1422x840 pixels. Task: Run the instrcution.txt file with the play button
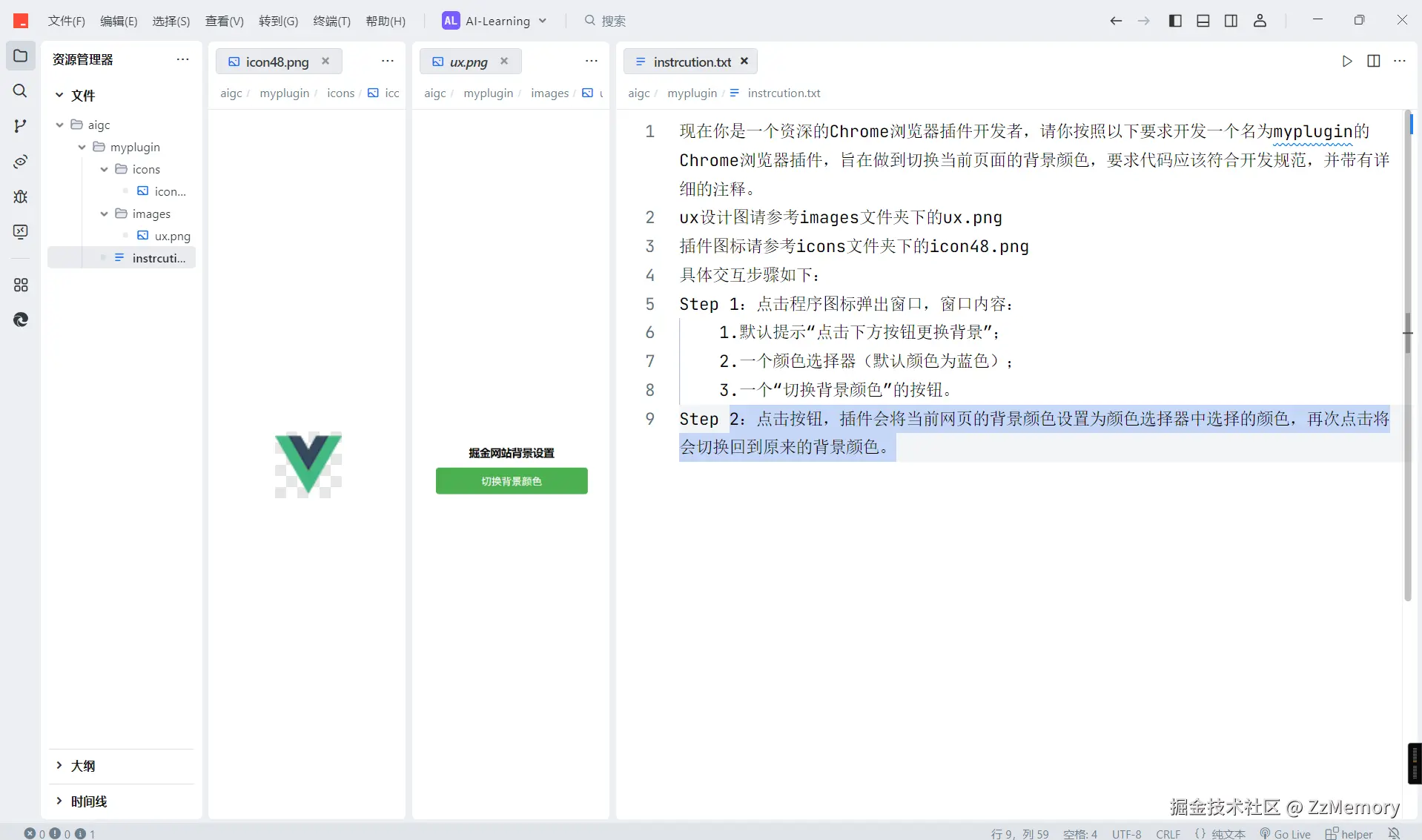[x=1347, y=62]
